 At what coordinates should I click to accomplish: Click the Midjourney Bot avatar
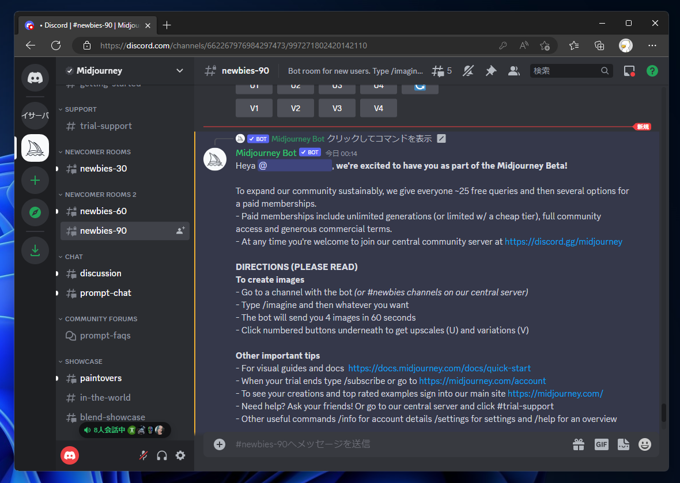(x=215, y=159)
